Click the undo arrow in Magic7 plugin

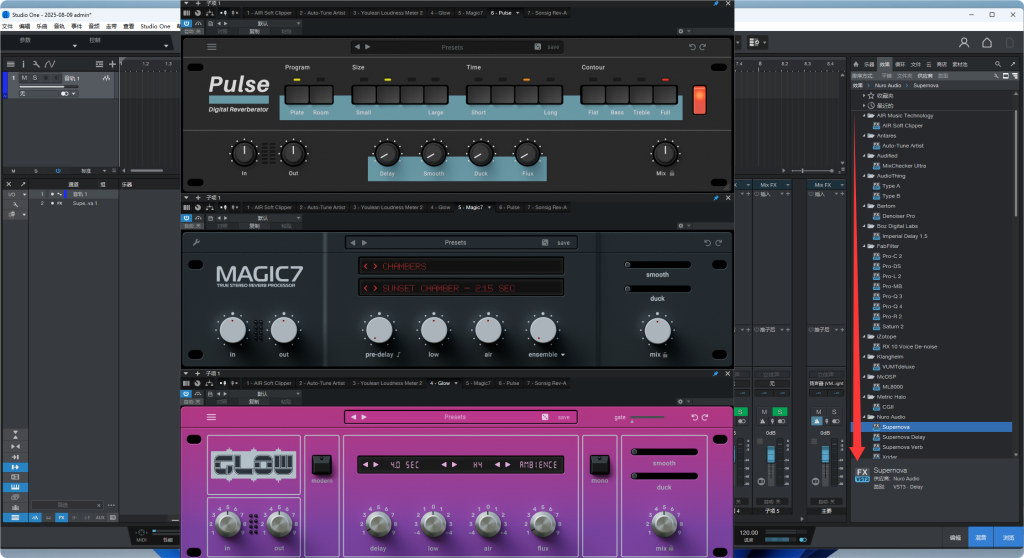coord(707,242)
